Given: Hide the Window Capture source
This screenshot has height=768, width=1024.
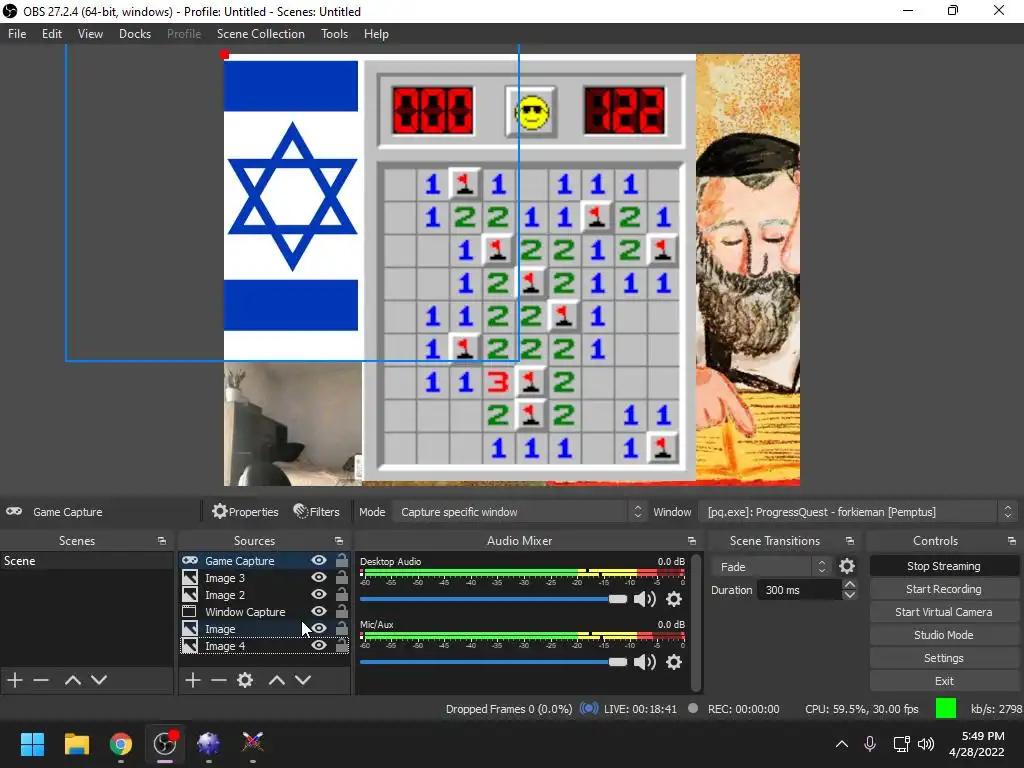Looking at the screenshot, I should click(319, 611).
